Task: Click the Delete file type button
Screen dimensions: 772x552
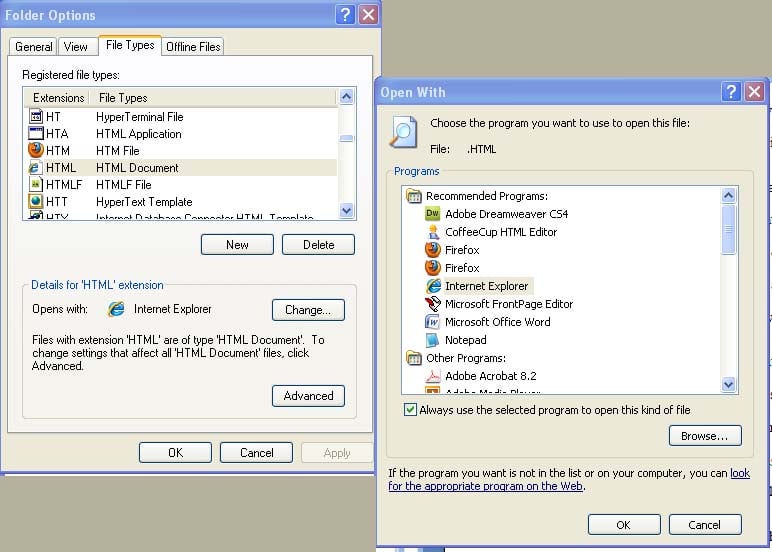Action: click(x=319, y=245)
